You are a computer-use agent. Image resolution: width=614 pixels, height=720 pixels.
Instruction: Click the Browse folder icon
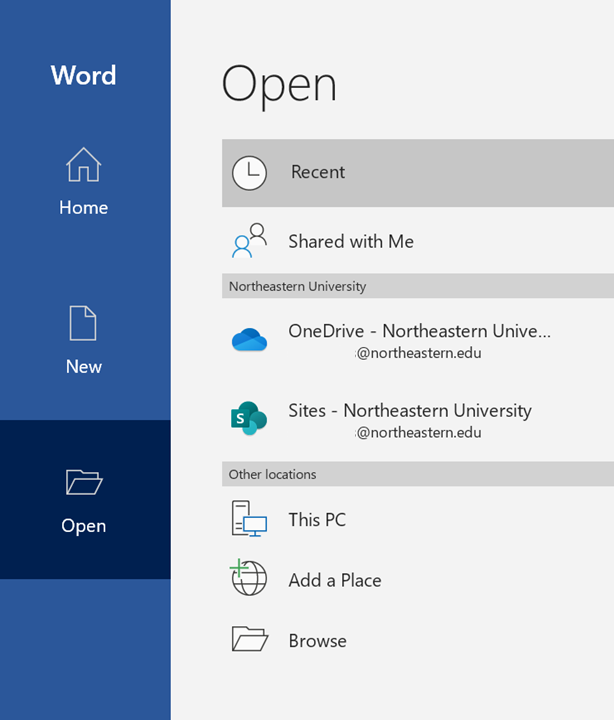pyautogui.click(x=250, y=639)
